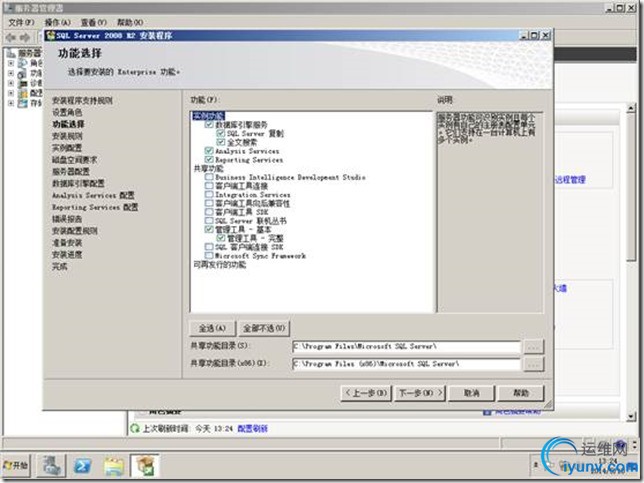Switch to SQL Server setup taskbar icon
This screenshot has width=644, height=483.
pos(145,466)
